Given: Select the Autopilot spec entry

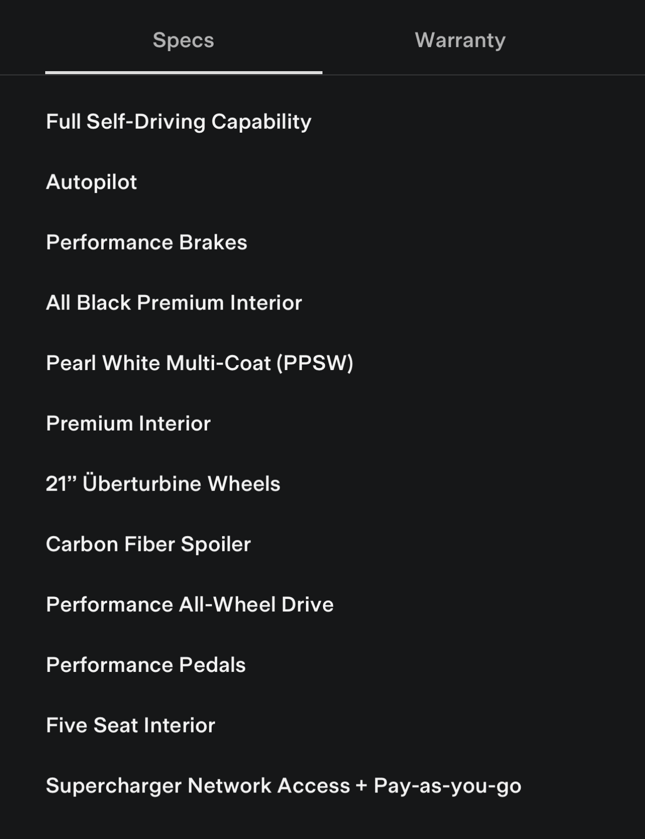Looking at the screenshot, I should coord(91,182).
